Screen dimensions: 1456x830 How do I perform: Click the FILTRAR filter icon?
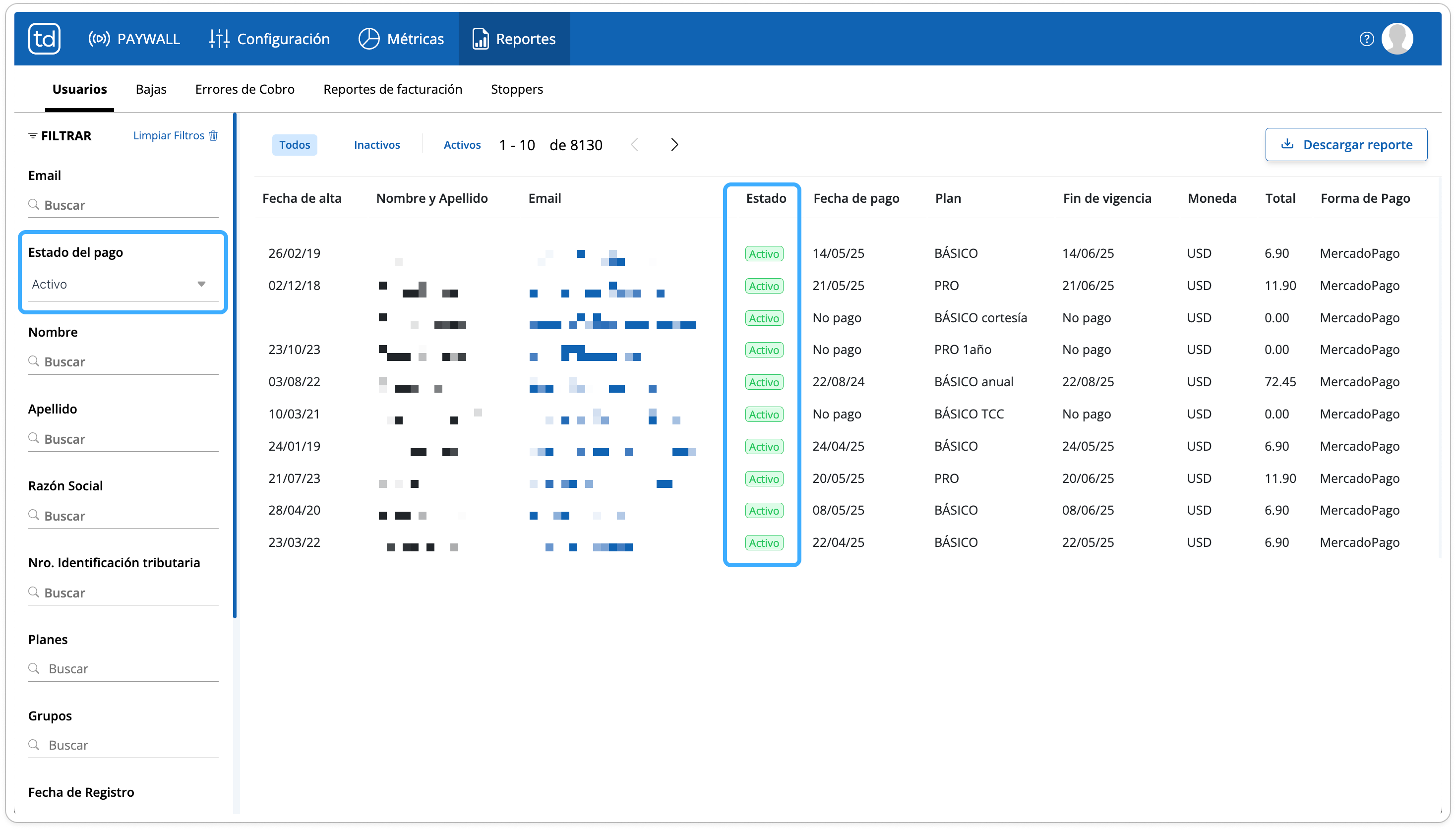click(33, 136)
